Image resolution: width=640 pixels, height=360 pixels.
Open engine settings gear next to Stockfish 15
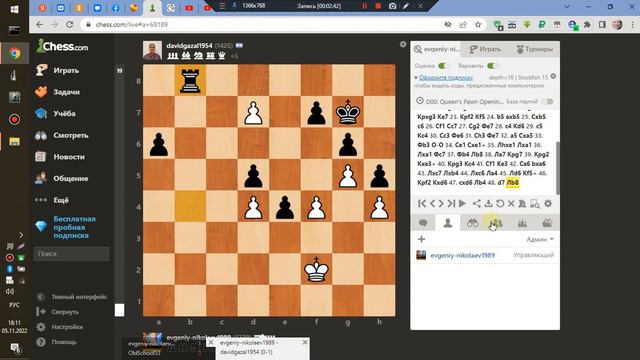coord(553,76)
